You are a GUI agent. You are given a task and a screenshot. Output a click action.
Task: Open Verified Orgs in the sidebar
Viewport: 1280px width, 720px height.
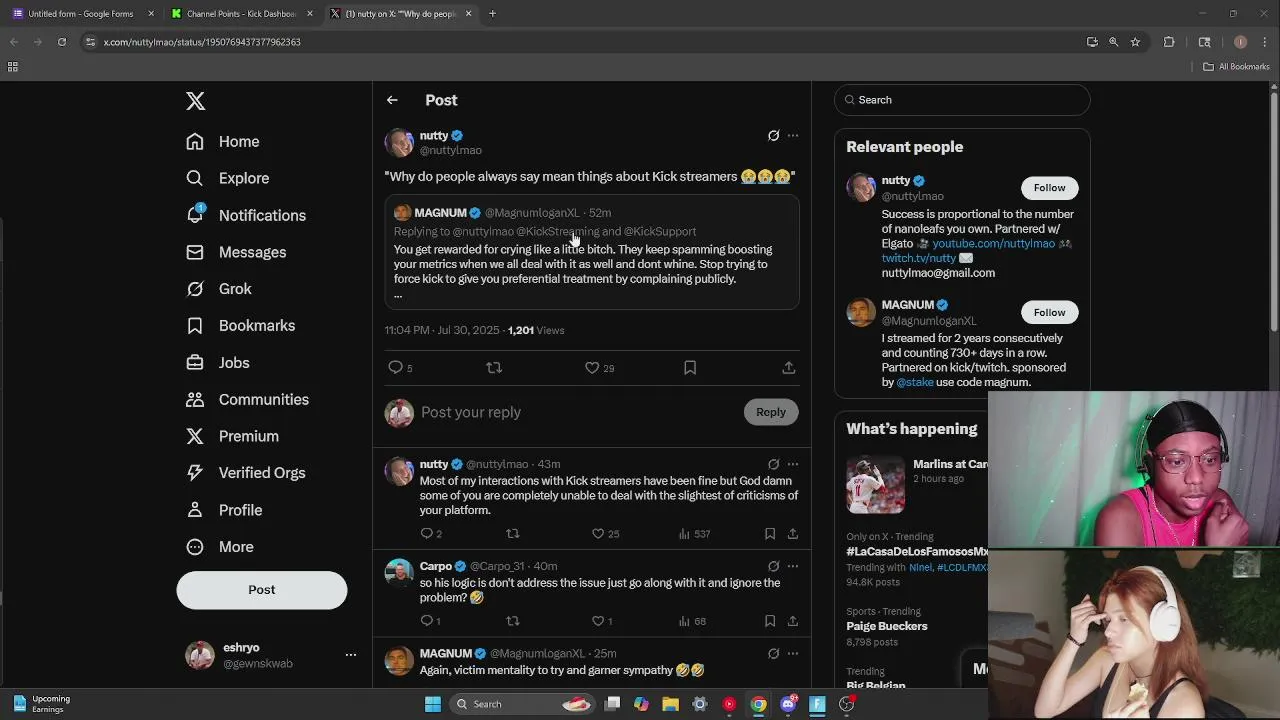point(246,473)
